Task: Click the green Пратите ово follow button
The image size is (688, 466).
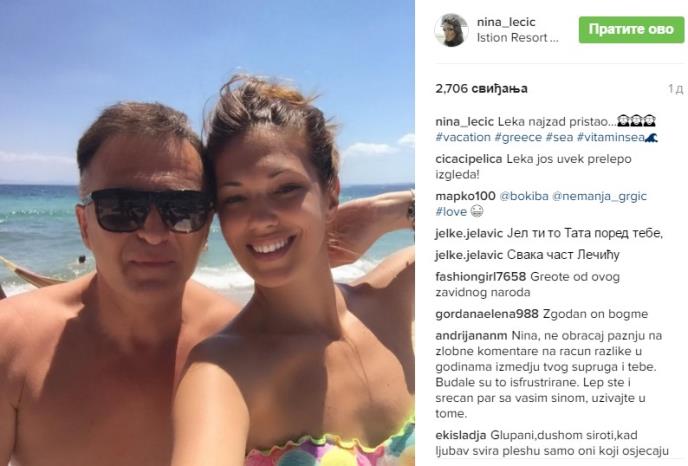Action: [631, 29]
